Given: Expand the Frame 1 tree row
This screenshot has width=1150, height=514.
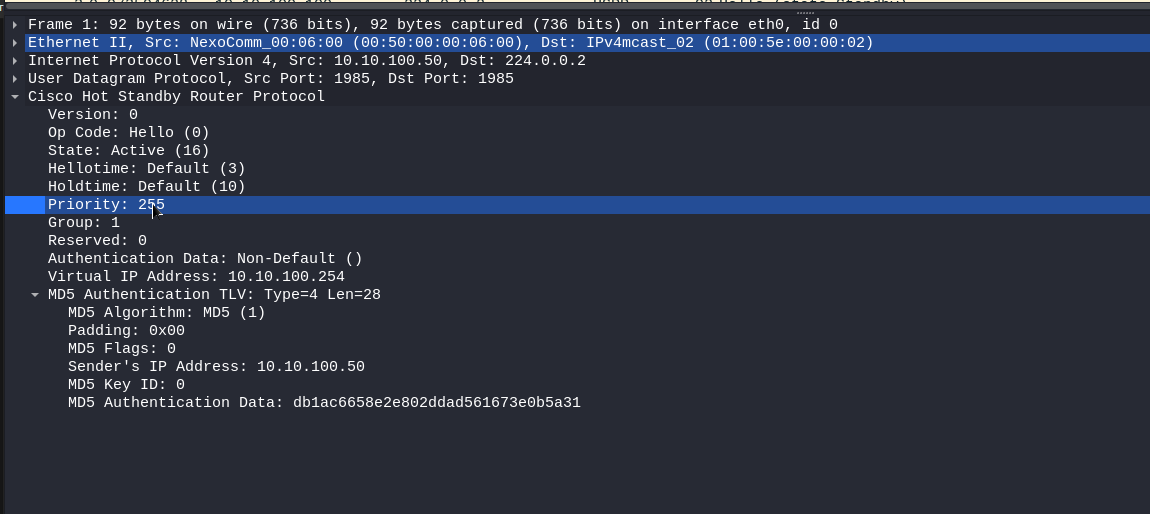Looking at the screenshot, I should click(x=15, y=24).
